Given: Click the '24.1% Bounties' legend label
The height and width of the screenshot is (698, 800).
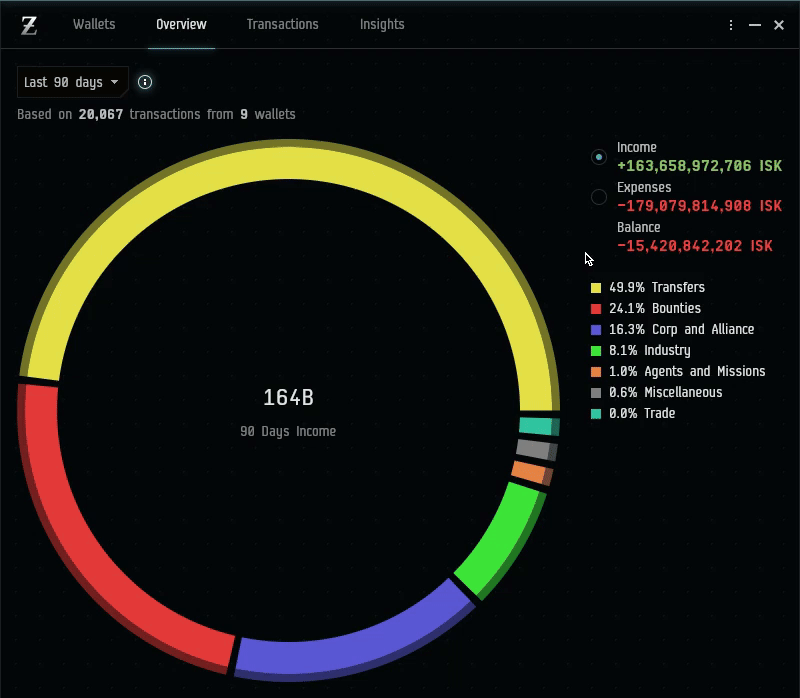Looking at the screenshot, I should click(x=655, y=308).
